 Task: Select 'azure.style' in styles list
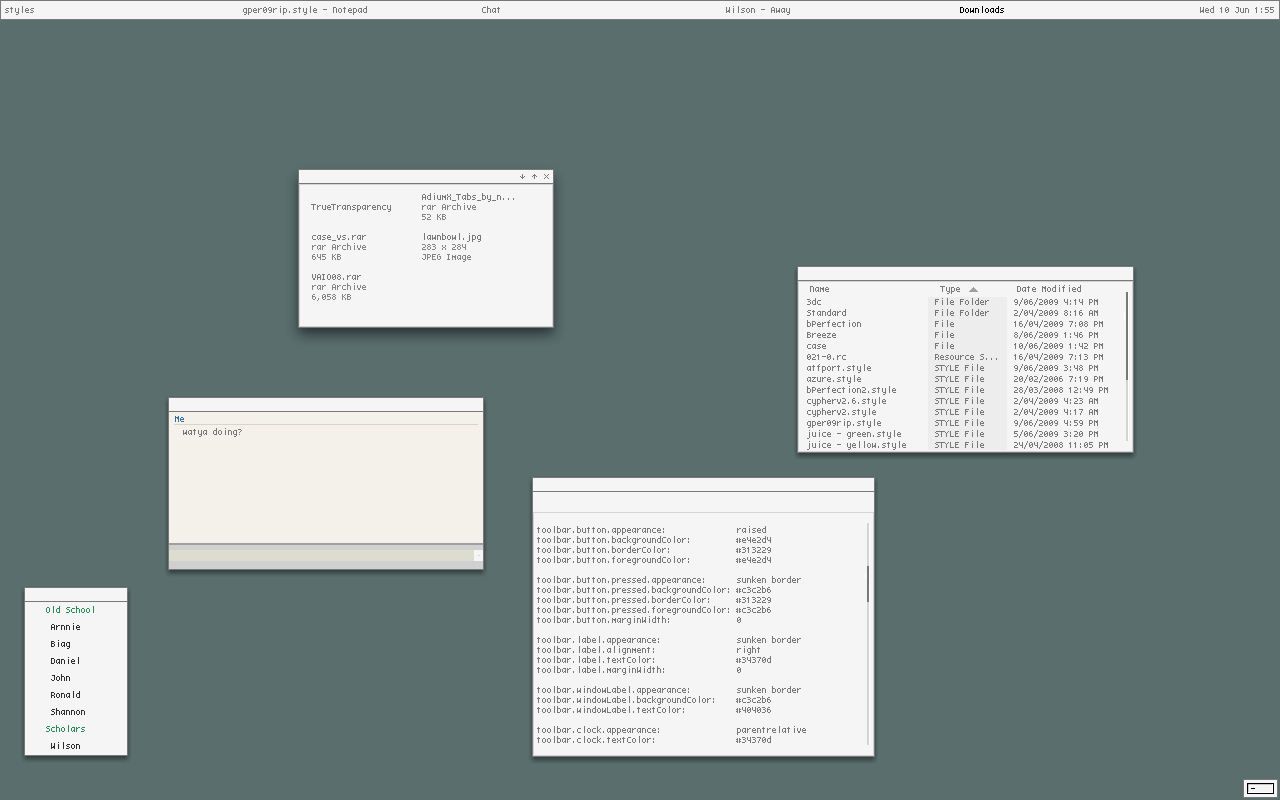pyautogui.click(x=833, y=379)
